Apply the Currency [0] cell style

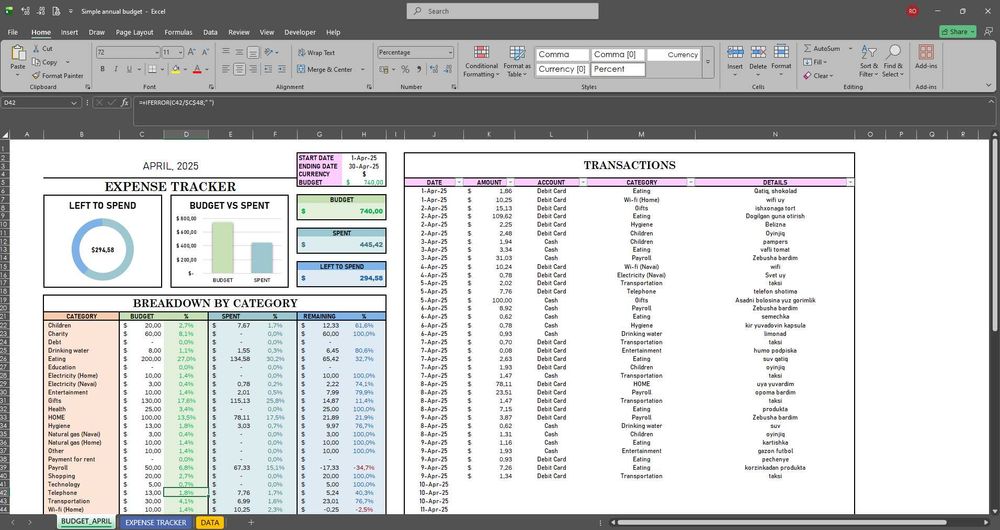(562, 69)
